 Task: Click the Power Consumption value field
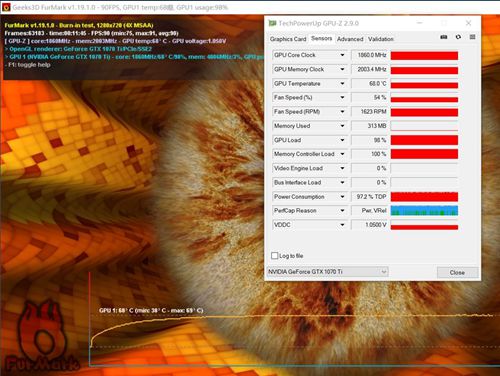point(369,197)
